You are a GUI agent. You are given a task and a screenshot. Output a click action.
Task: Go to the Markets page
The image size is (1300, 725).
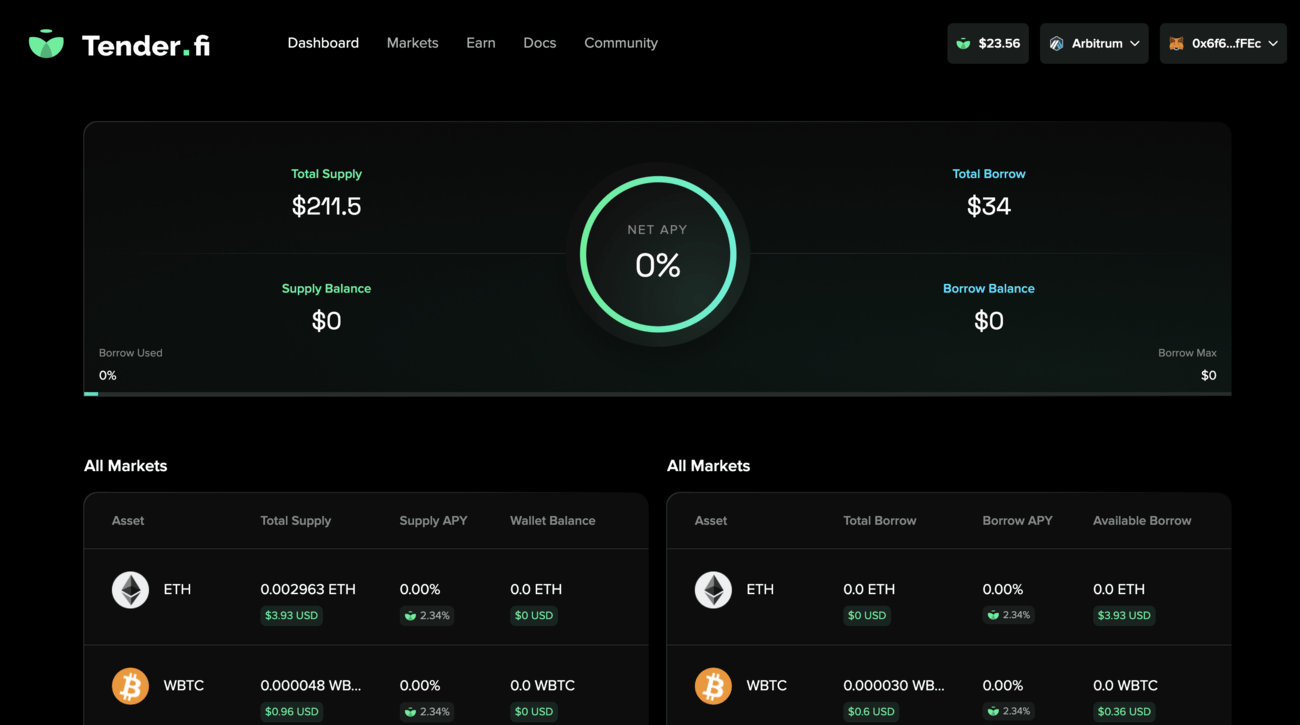(412, 43)
